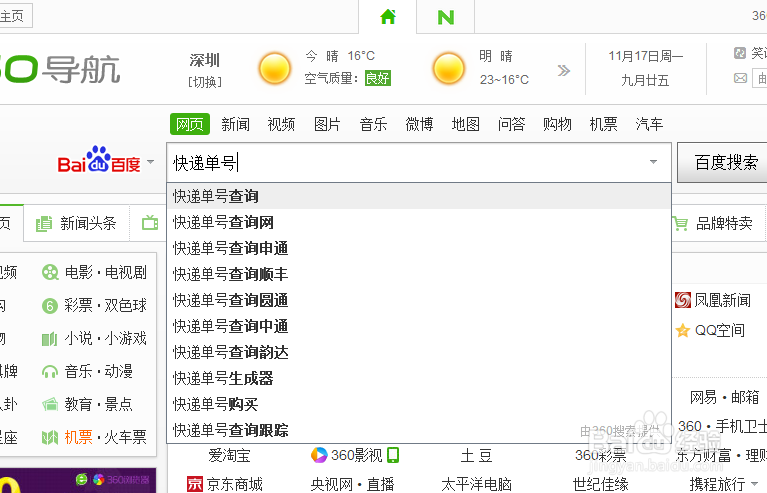
Task: Choose suggestion 快递单号生成器
Action: [419, 378]
